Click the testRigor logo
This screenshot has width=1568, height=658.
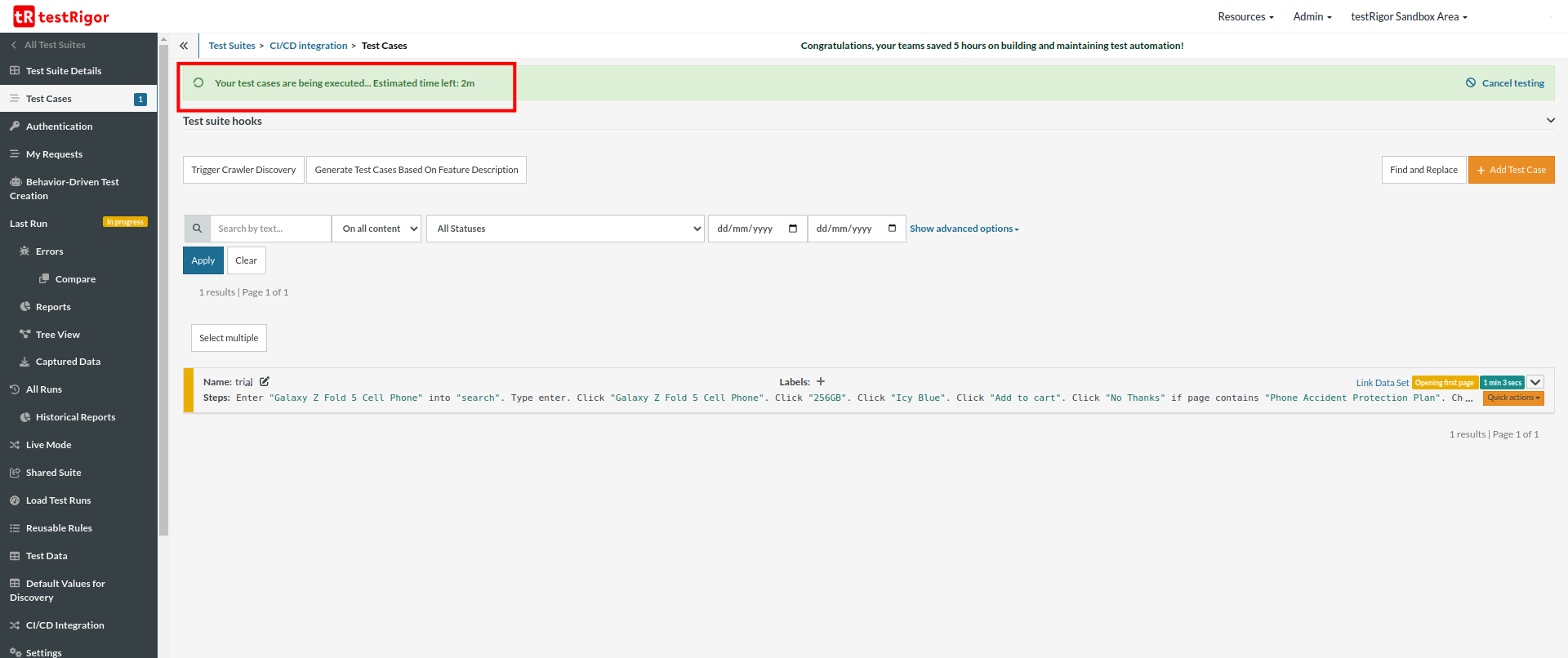point(61,16)
